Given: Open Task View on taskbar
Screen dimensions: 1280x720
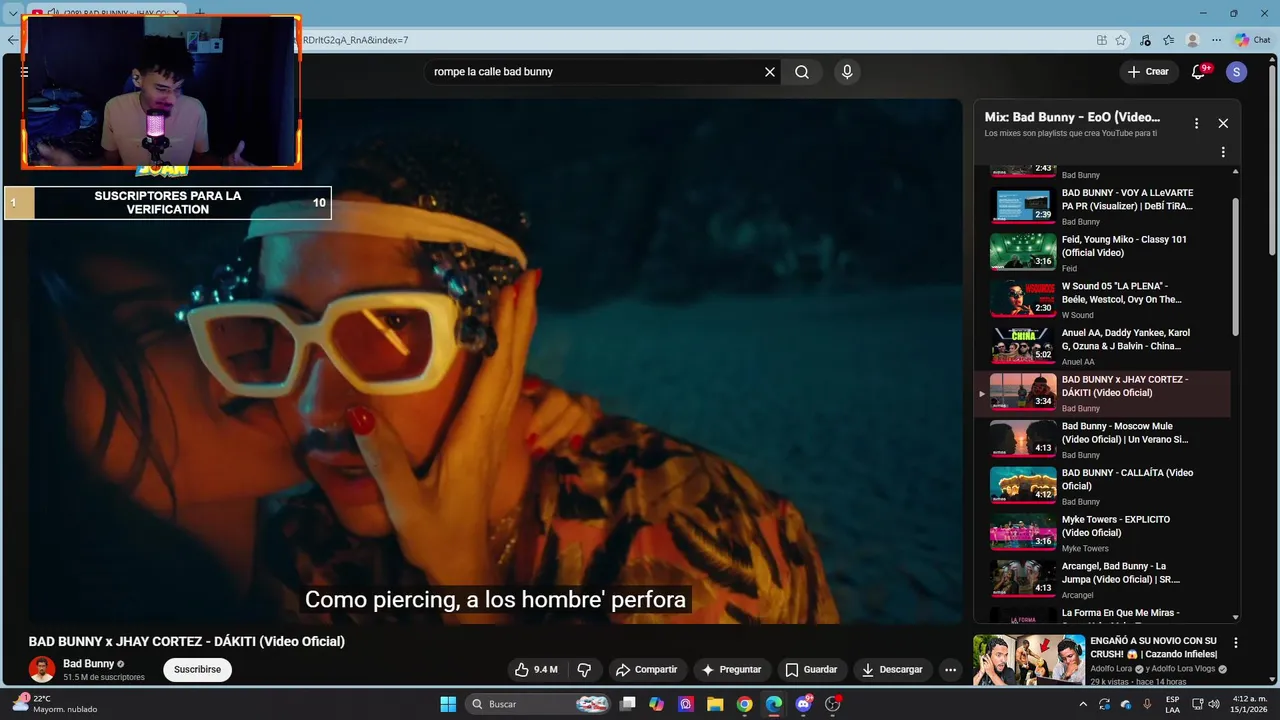Looking at the screenshot, I should click(x=628, y=704).
